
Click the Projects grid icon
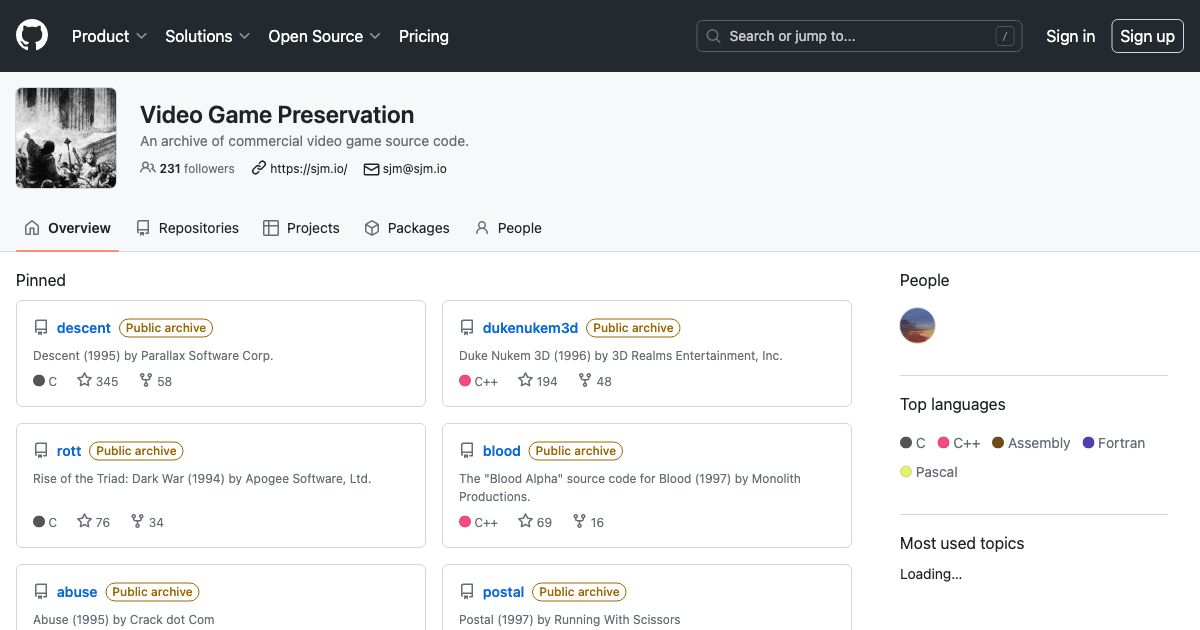270,228
